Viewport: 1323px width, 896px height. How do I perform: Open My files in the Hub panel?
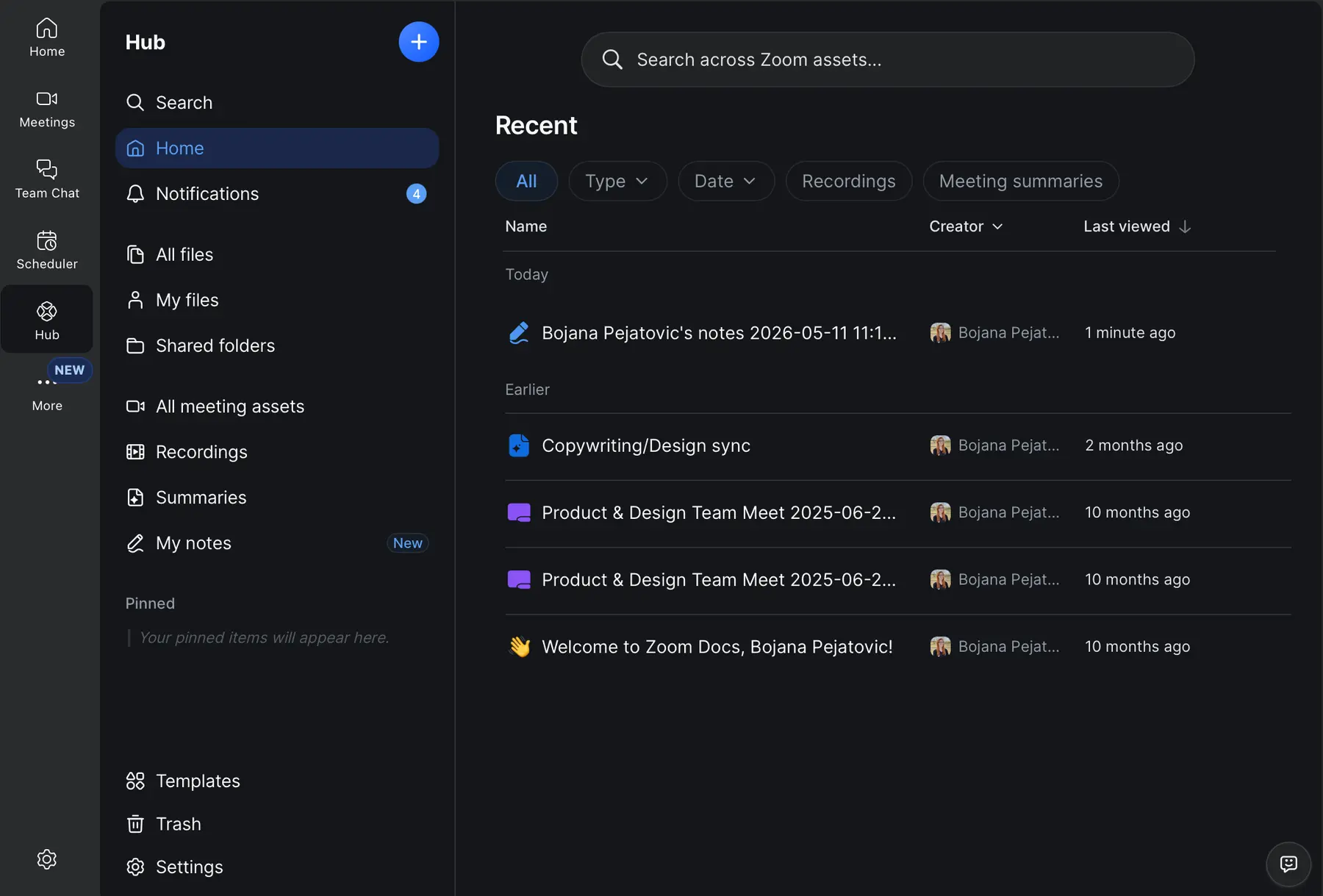(277, 300)
